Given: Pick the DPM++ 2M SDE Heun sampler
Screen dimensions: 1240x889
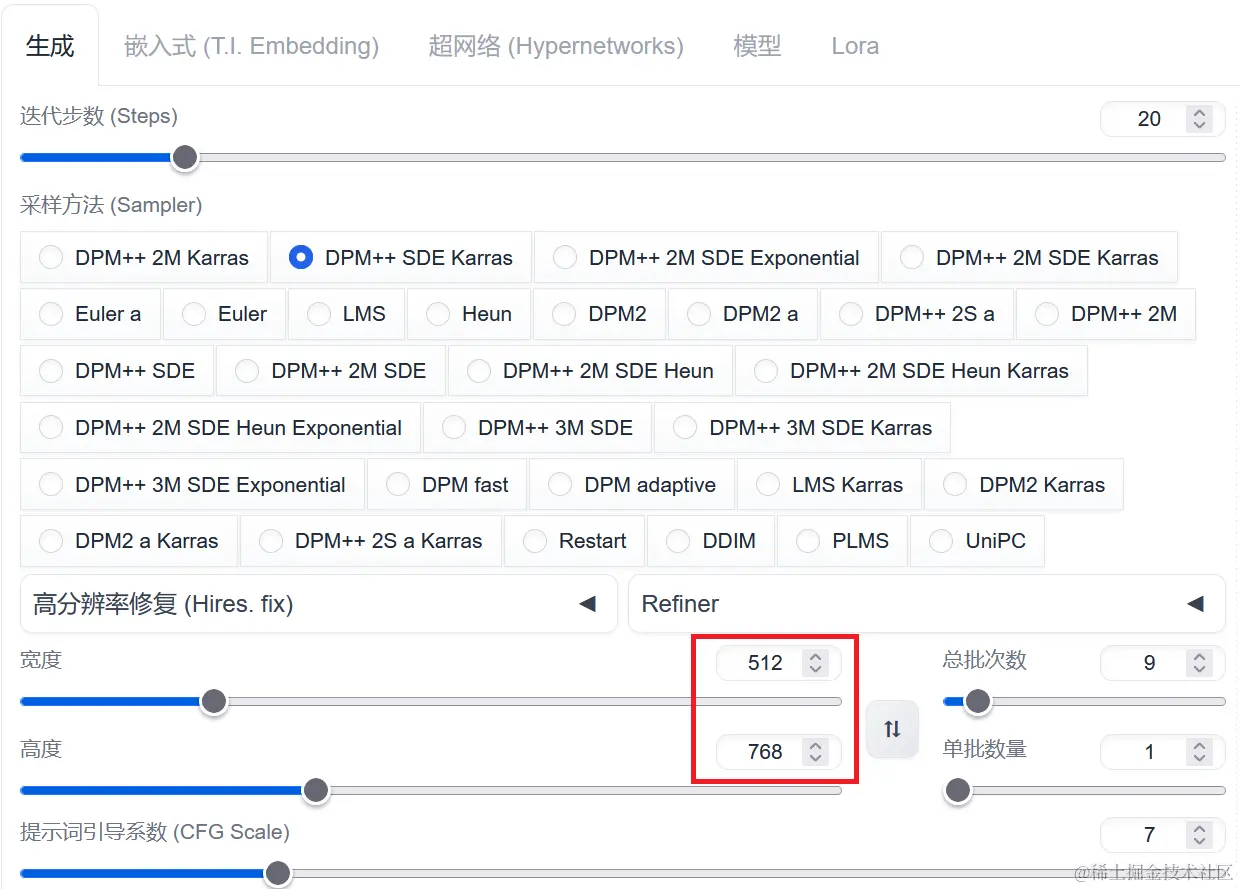Looking at the screenshot, I should pos(590,371).
